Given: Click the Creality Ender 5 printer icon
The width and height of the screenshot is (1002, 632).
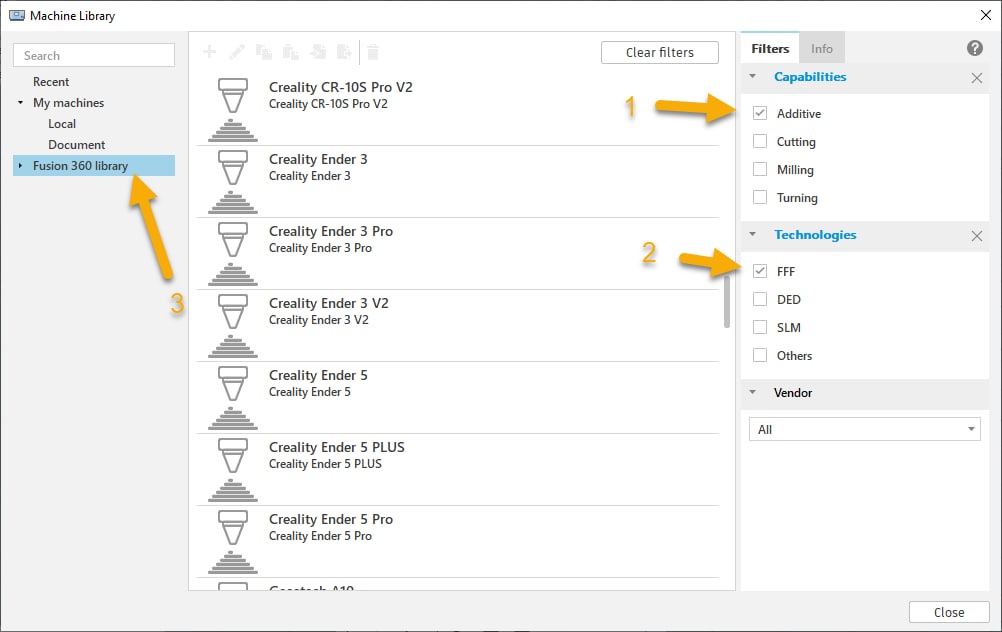Looking at the screenshot, I should (233, 398).
